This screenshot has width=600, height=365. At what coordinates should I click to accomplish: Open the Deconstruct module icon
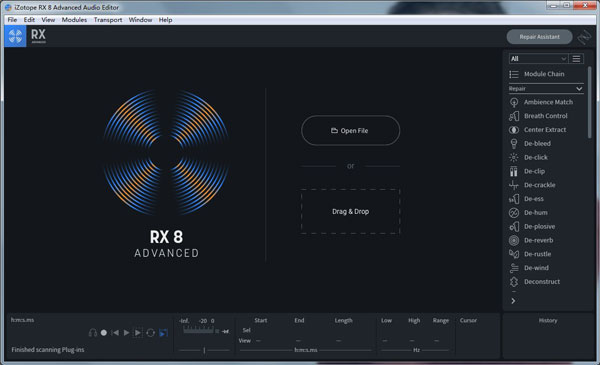click(514, 282)
